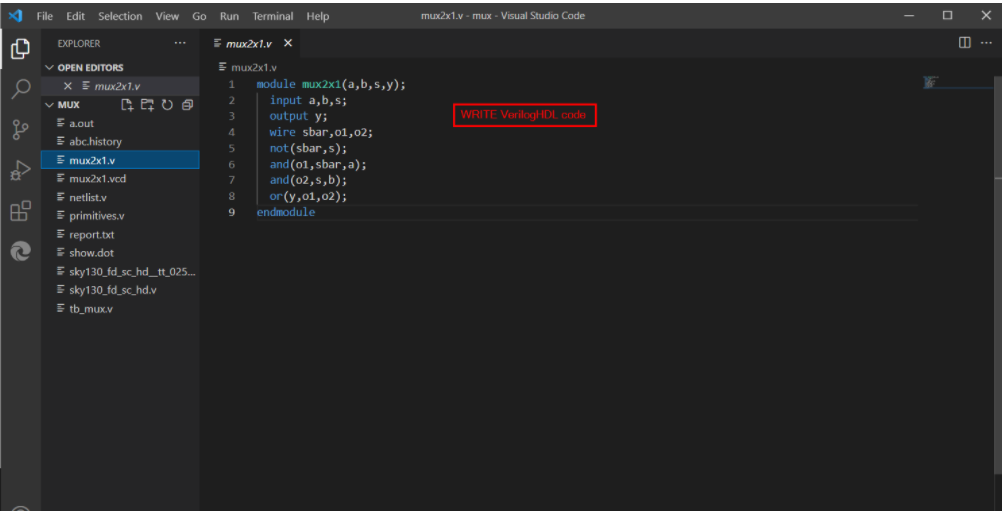
Task: Click the Edge browser icon in activity bar
Action: point(20,252)
